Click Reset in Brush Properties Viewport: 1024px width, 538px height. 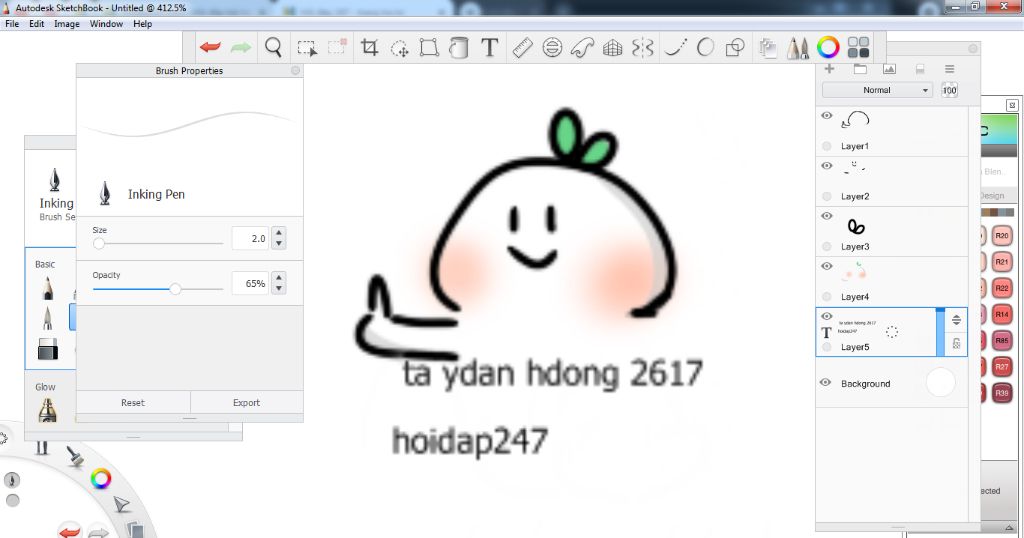133,402
